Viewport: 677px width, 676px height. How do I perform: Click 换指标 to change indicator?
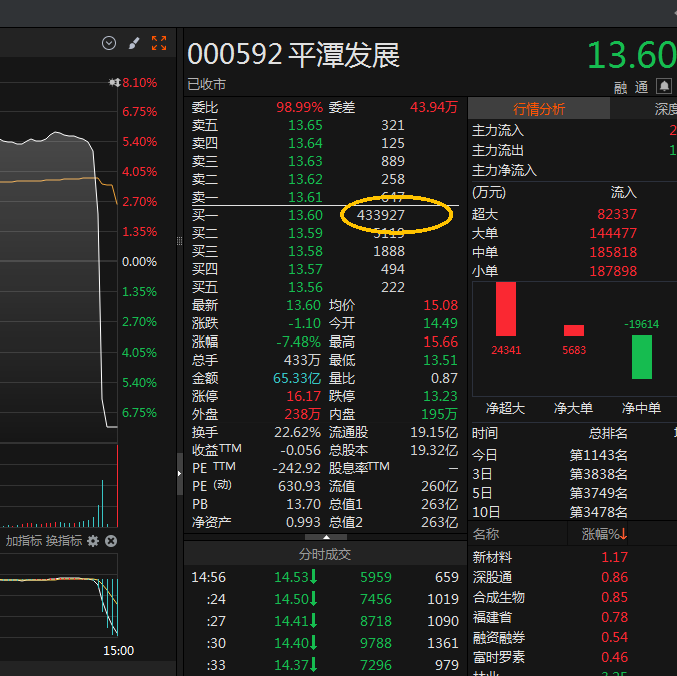tap(63, 541)
